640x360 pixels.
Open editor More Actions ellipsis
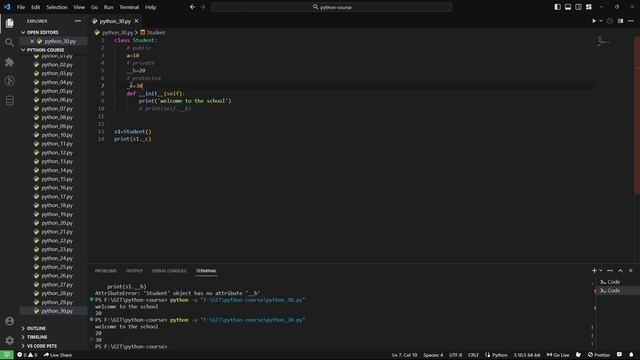click(631, 21)
